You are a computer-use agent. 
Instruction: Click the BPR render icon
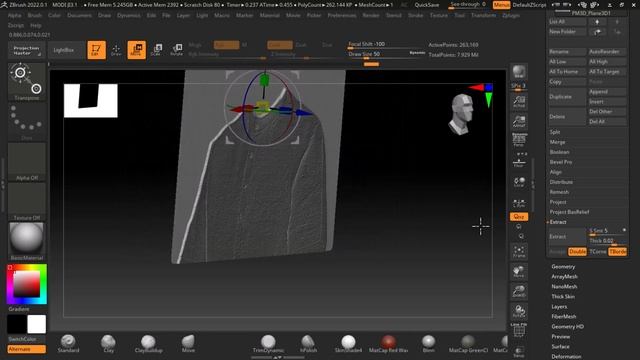519,72
